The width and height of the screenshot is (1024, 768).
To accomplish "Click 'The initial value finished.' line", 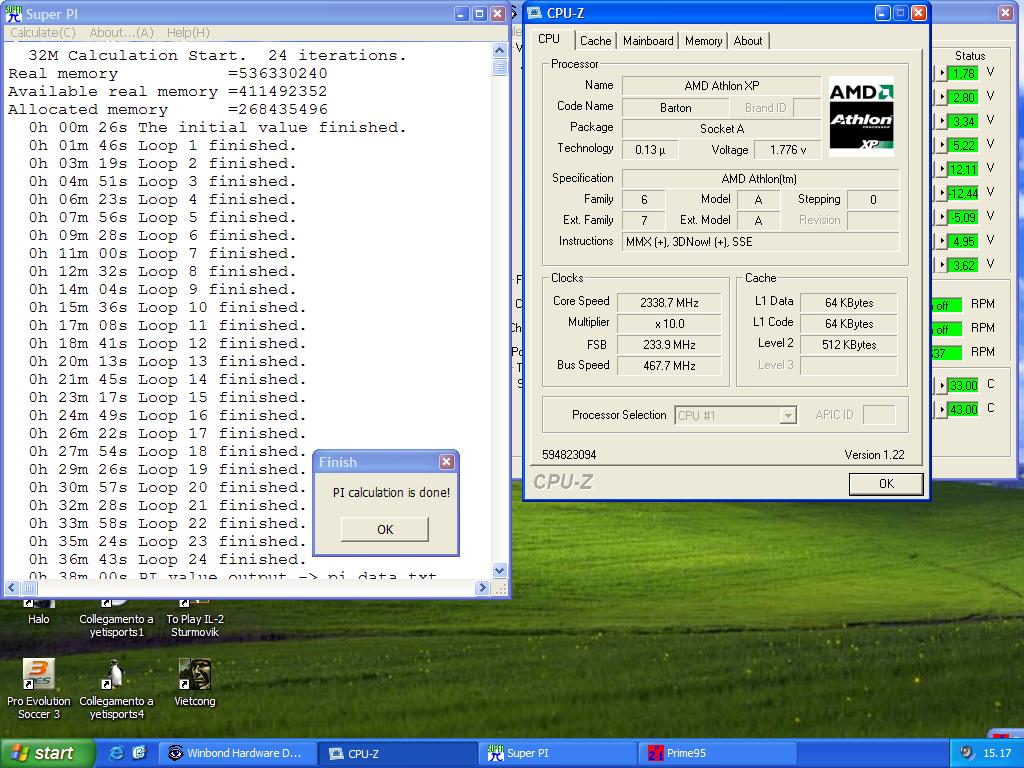I will (x=217, y=127).
